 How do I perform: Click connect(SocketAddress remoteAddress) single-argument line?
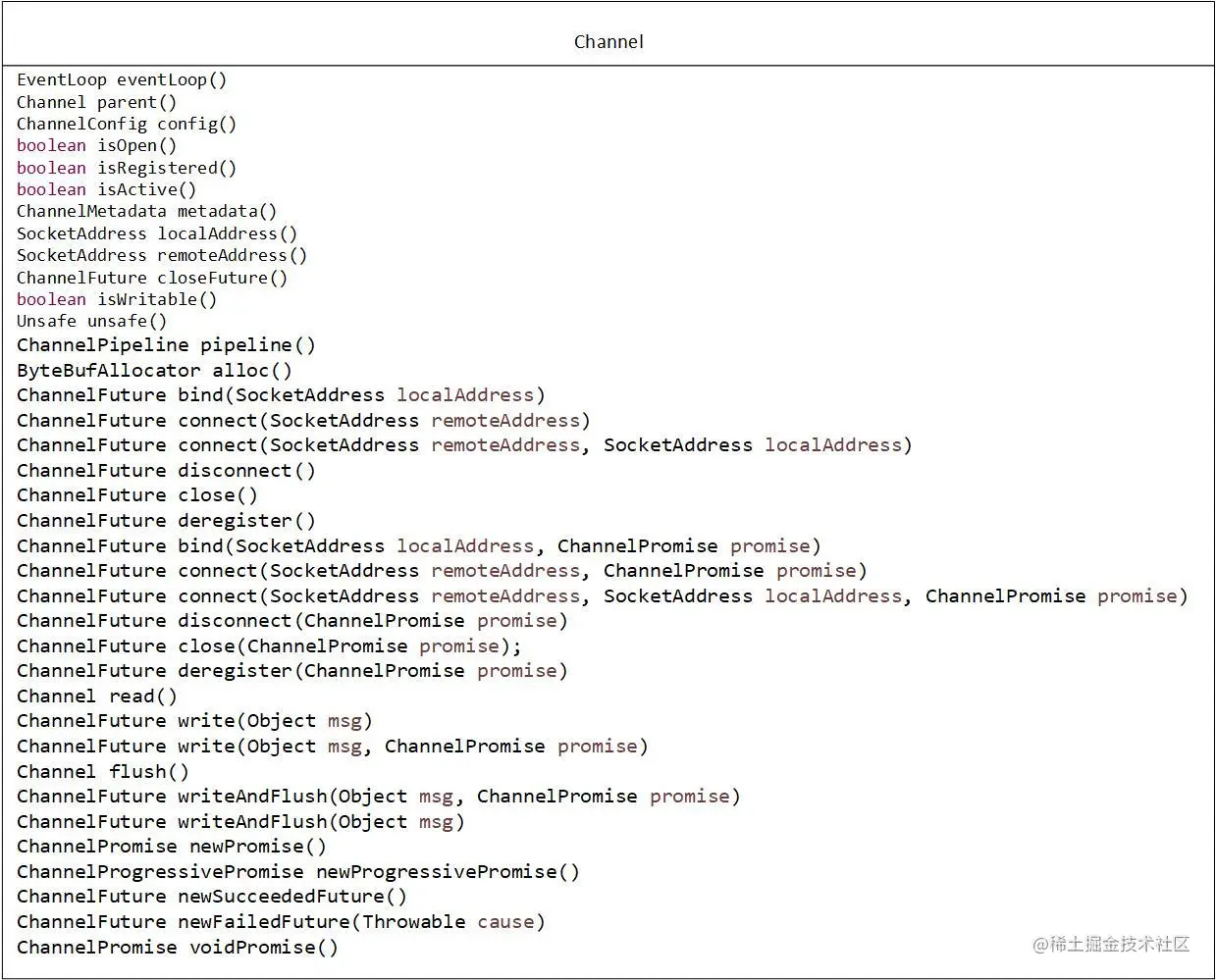point(304,421)
